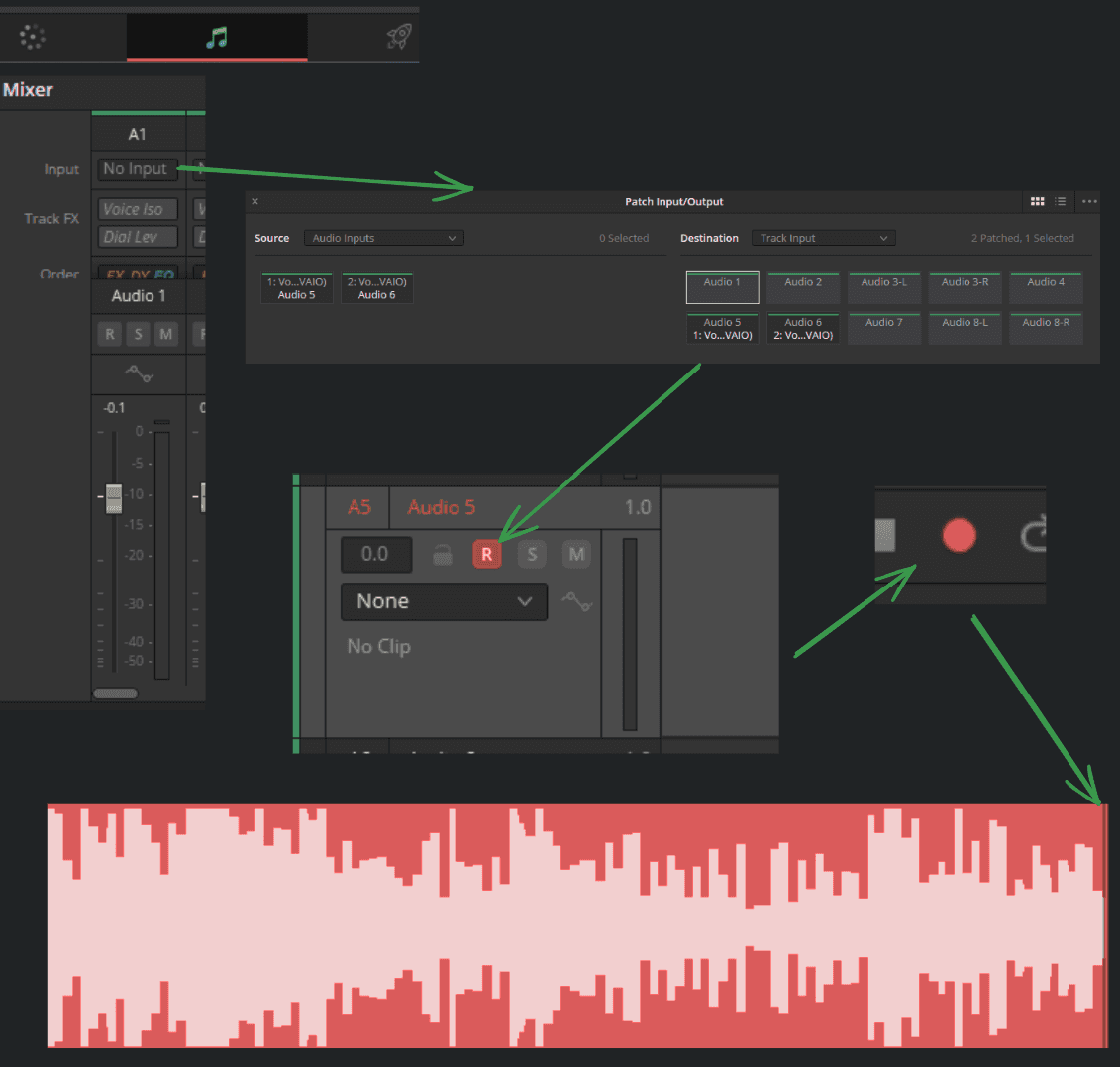Click the stop transport button
Image resolution: width=1120 pixels, height=1067 pixels.
click(885, 535)
